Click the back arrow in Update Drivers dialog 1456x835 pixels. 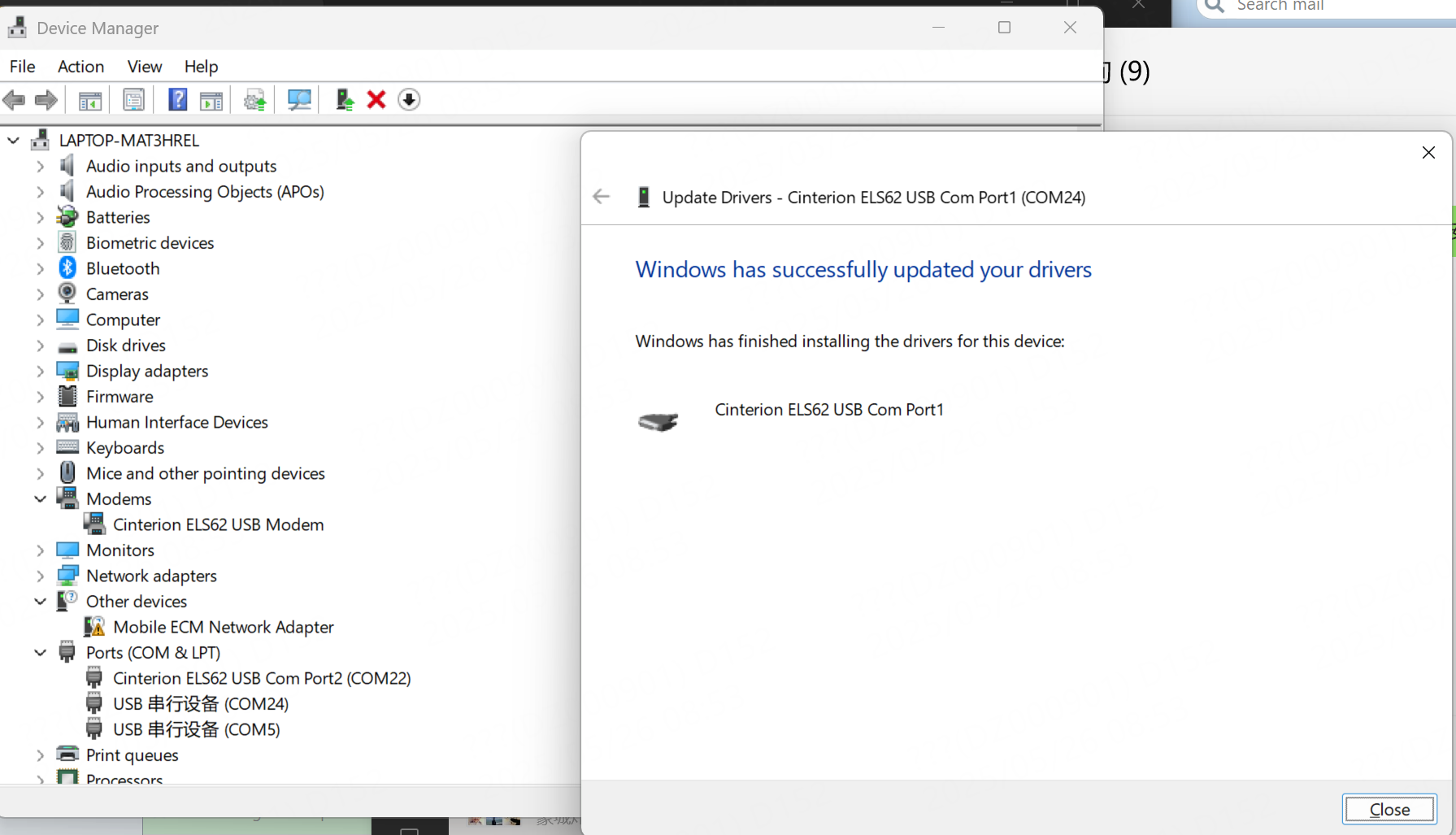pos(602,197)
